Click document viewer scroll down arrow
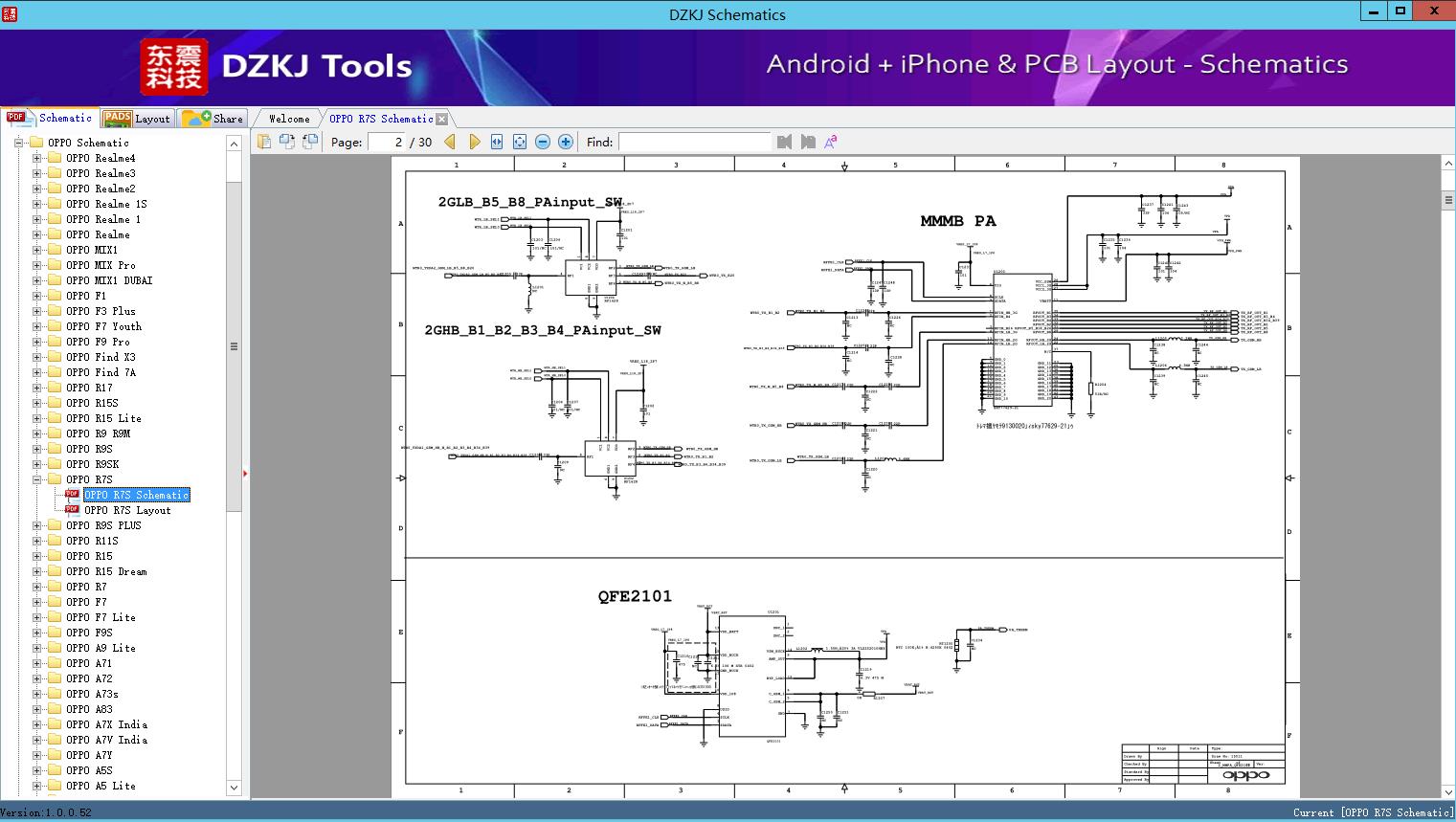This screenshot has width=1456, height=822. (x=1448, y=791)
